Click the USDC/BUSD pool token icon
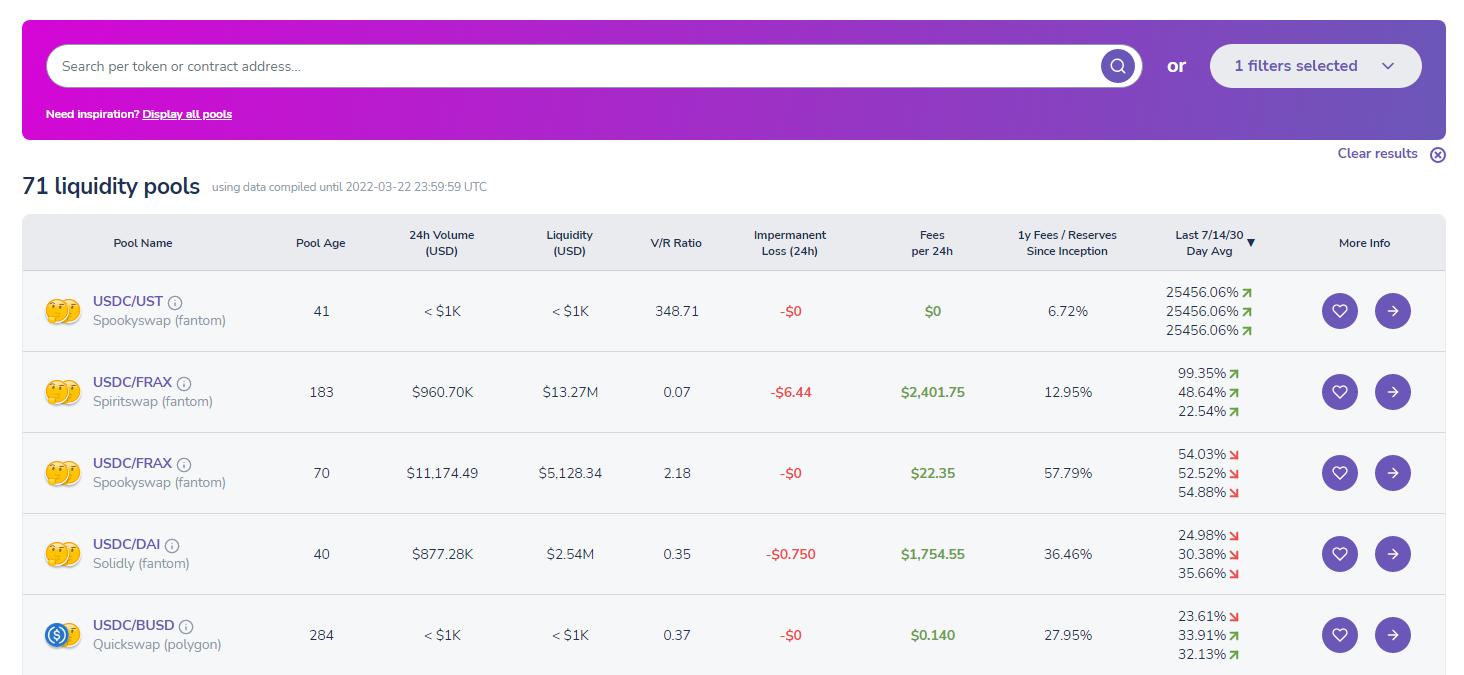1464x675 pixels. 62,635
